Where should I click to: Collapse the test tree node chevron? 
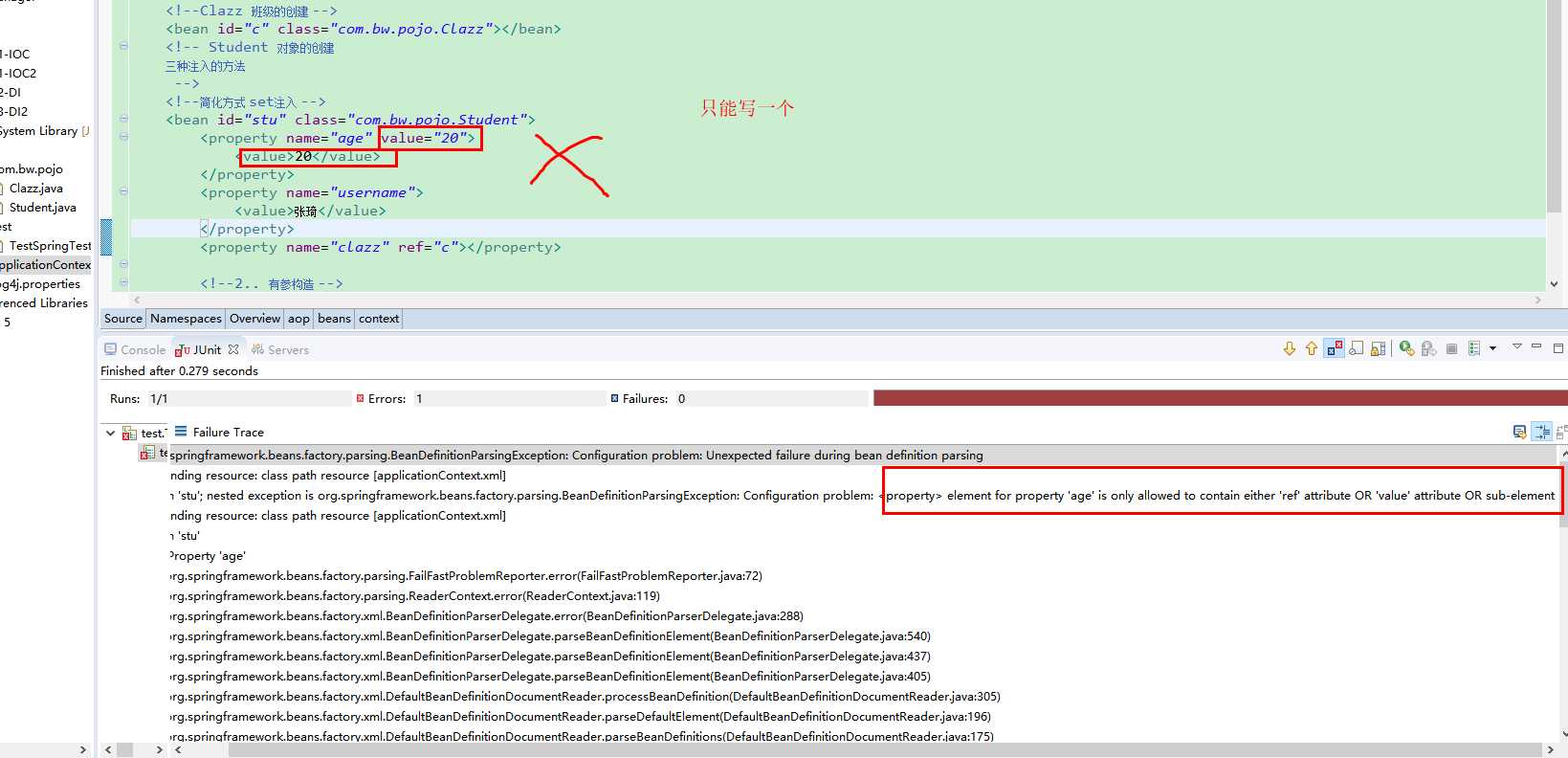110,434
